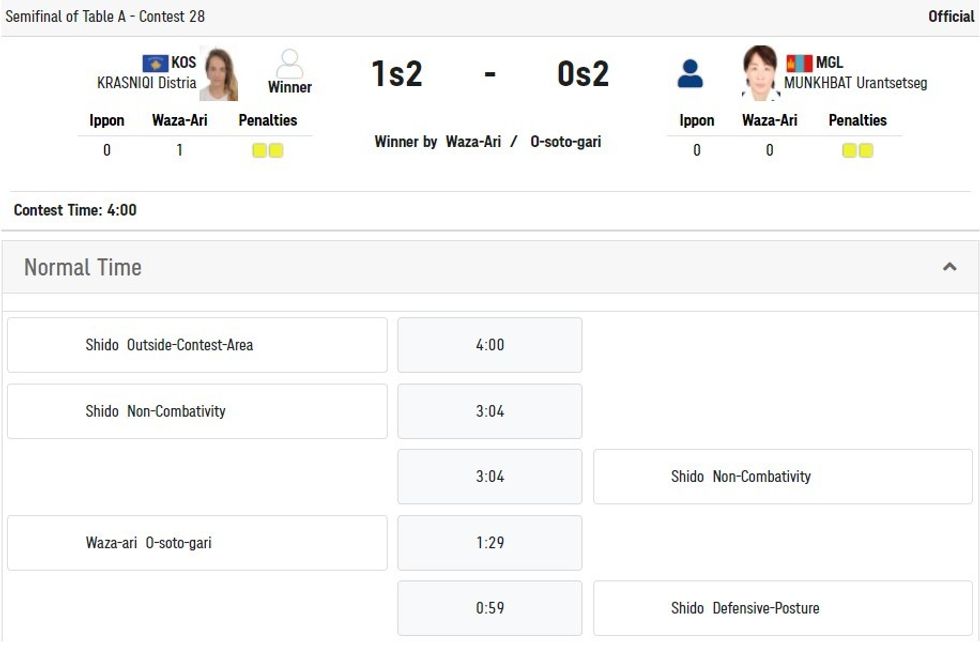Open MUNKHBAT Urantsetseg athlete link
980x650 pixels.
click(x=855, y=83)
